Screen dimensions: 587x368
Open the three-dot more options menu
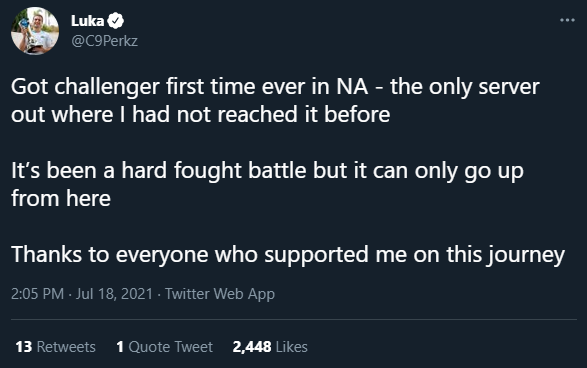pos(567,20)
